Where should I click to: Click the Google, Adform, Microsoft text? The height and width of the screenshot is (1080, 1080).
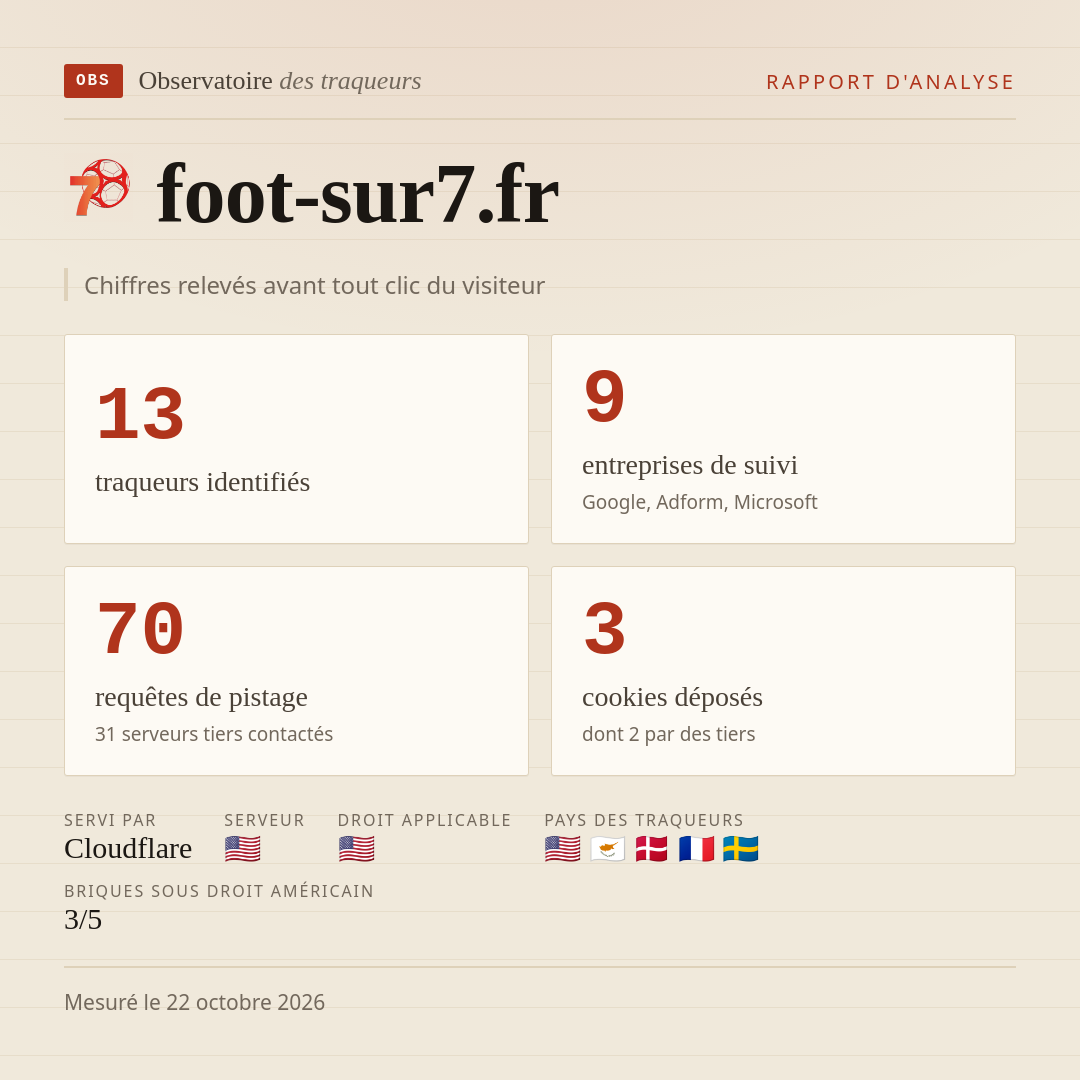click(700, 502)
